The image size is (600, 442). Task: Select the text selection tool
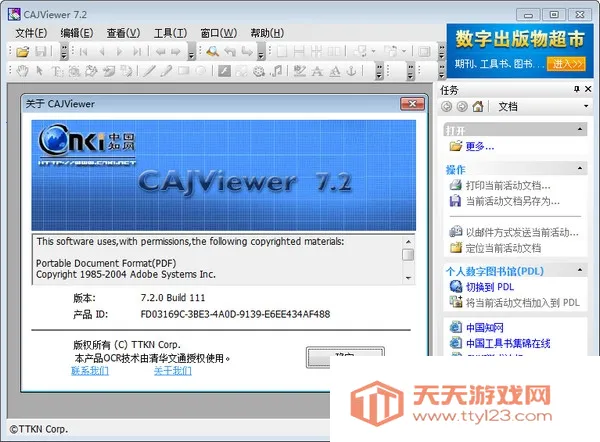click(57, 71)
